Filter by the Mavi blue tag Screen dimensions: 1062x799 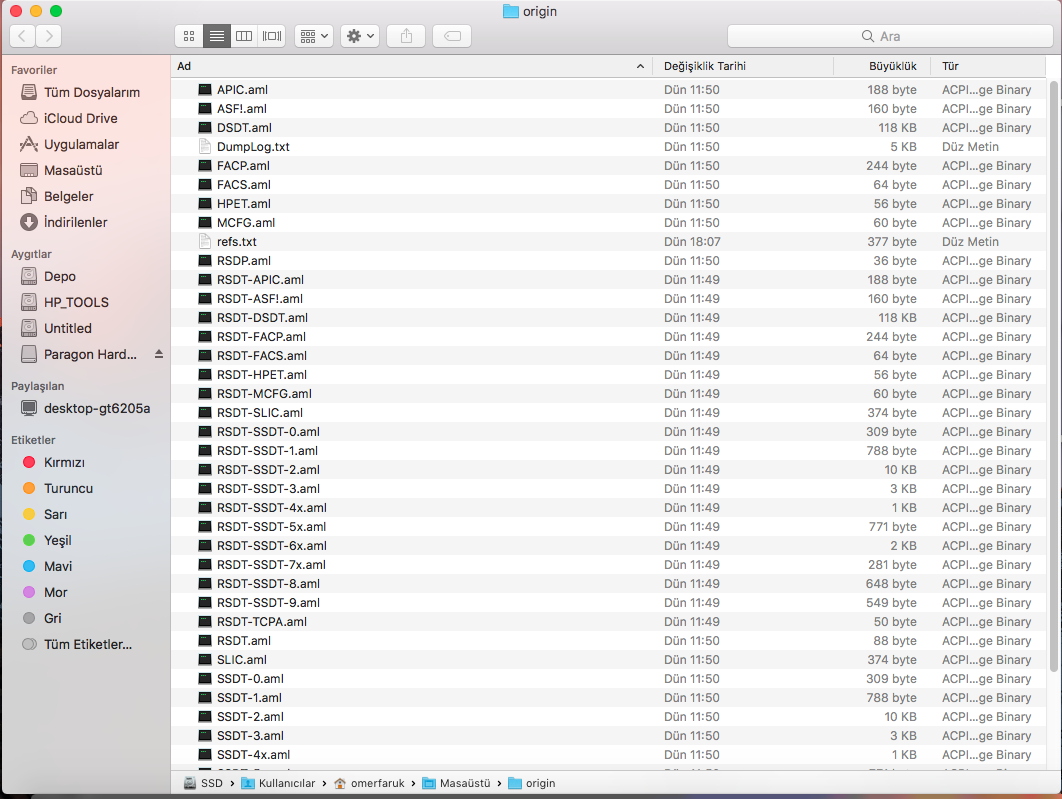tap(58, 566)
